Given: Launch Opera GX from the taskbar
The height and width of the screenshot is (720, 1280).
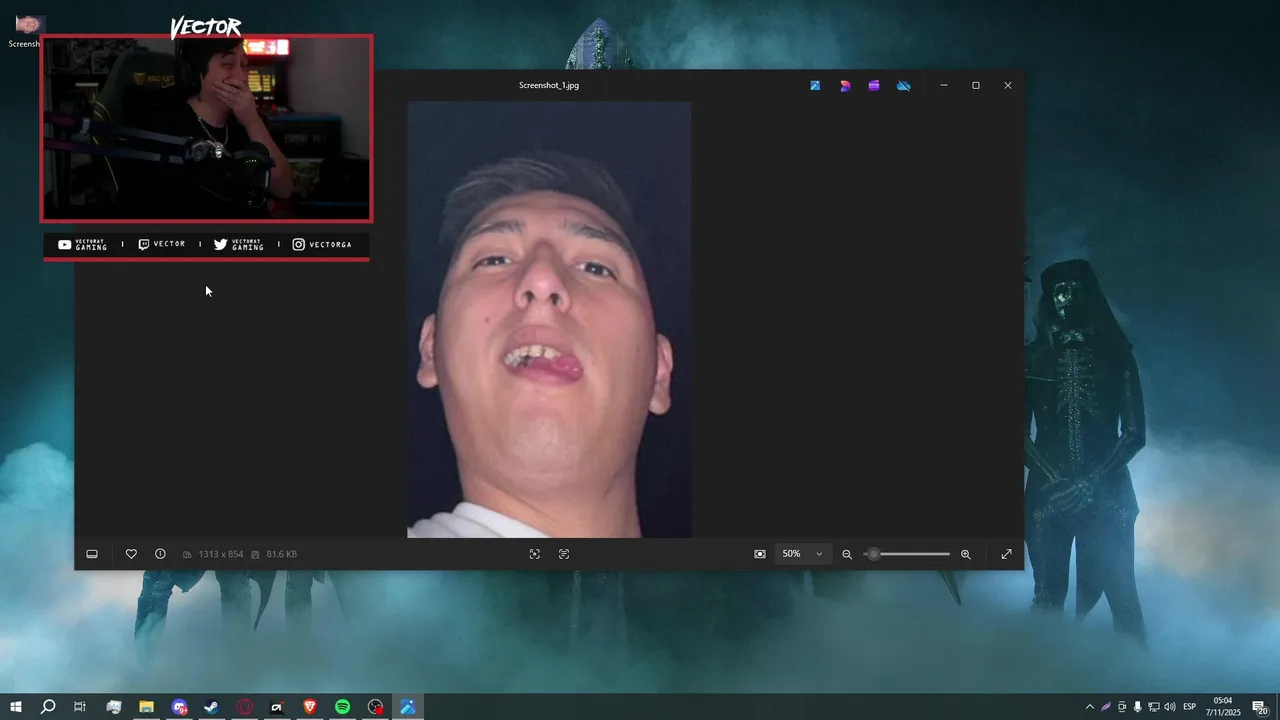Looking at the screenshot, I should pos(245,707).
